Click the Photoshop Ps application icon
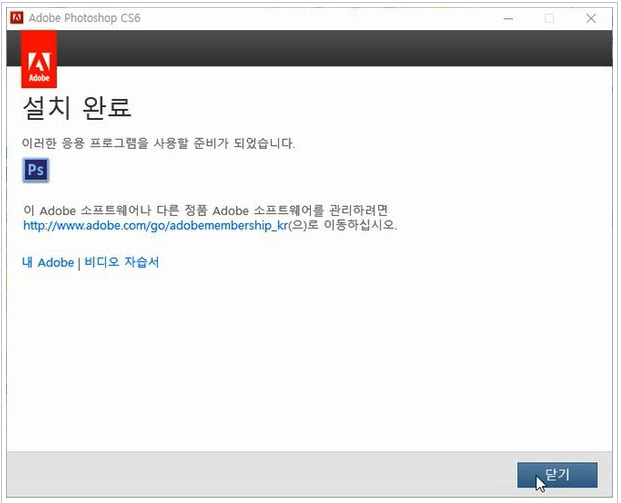 36,170
